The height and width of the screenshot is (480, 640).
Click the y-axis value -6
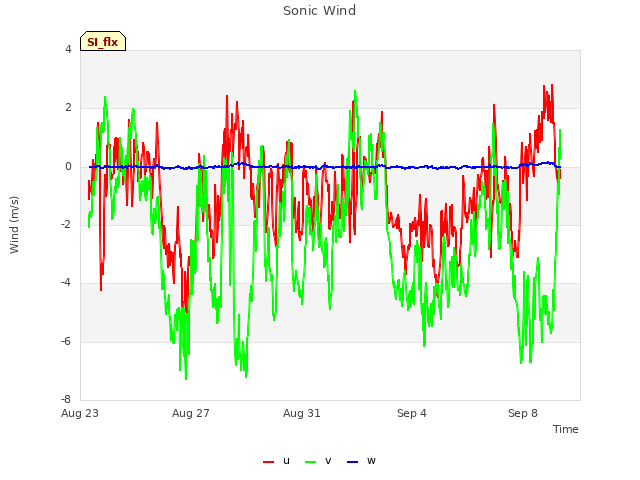[66, 341]
